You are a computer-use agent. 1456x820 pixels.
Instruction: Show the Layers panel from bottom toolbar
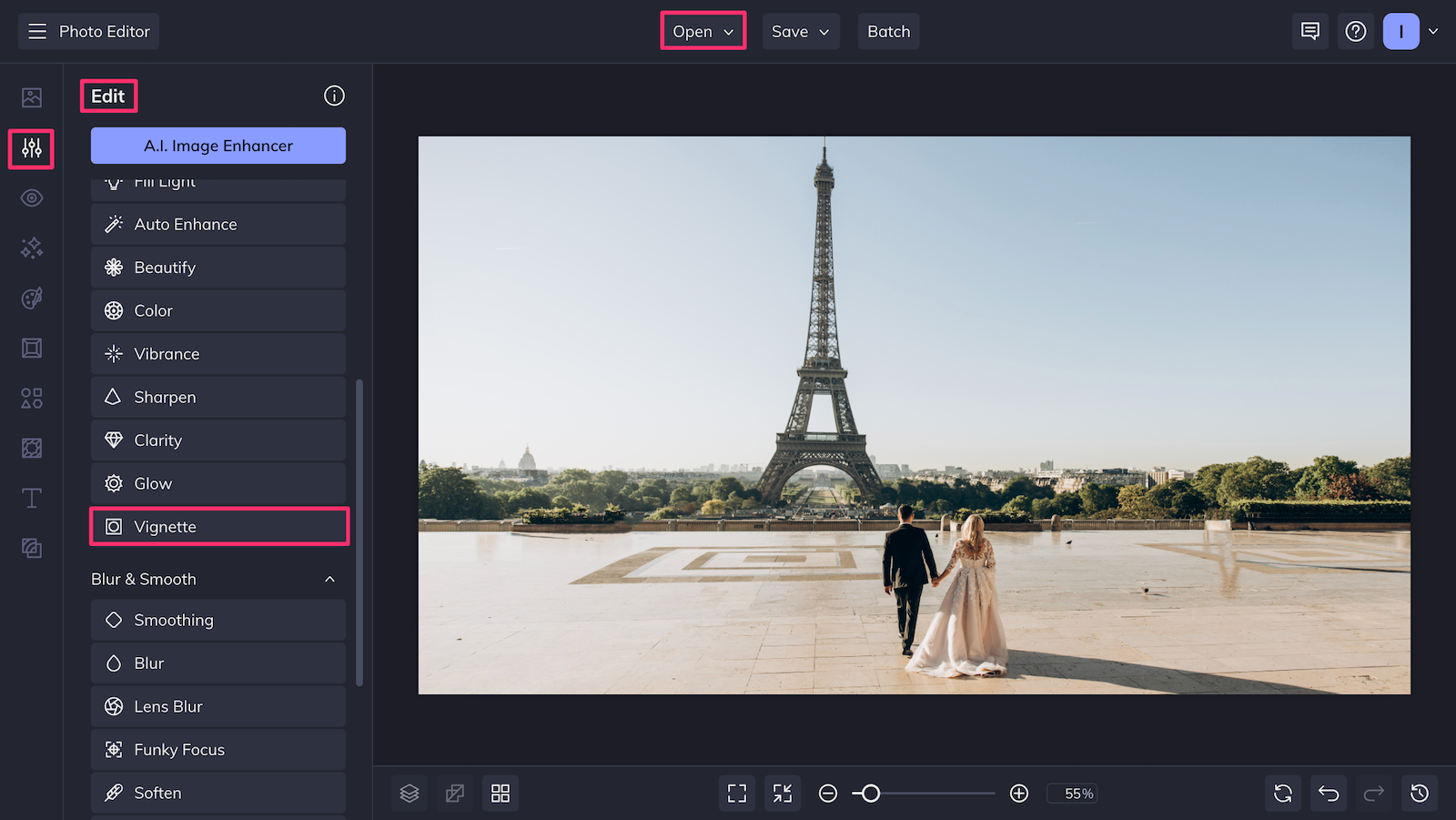[409, 793]
